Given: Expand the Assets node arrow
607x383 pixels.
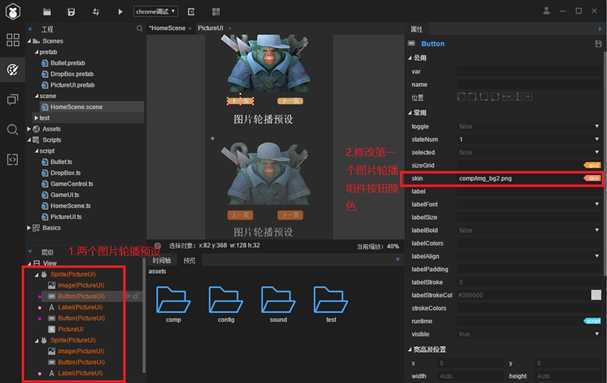Looking at the screenshot, I should click(29, 129).
